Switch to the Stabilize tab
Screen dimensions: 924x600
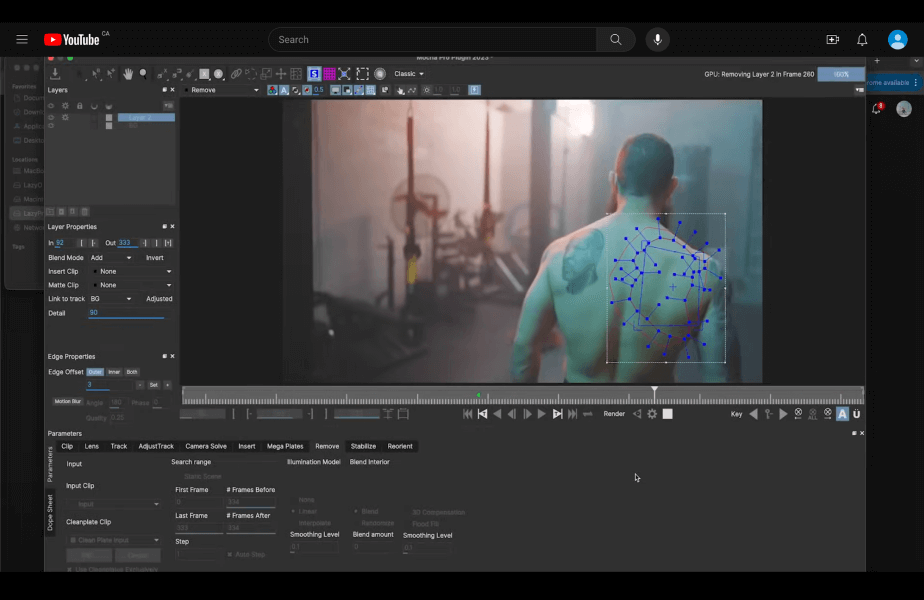(x=363, y=446)
